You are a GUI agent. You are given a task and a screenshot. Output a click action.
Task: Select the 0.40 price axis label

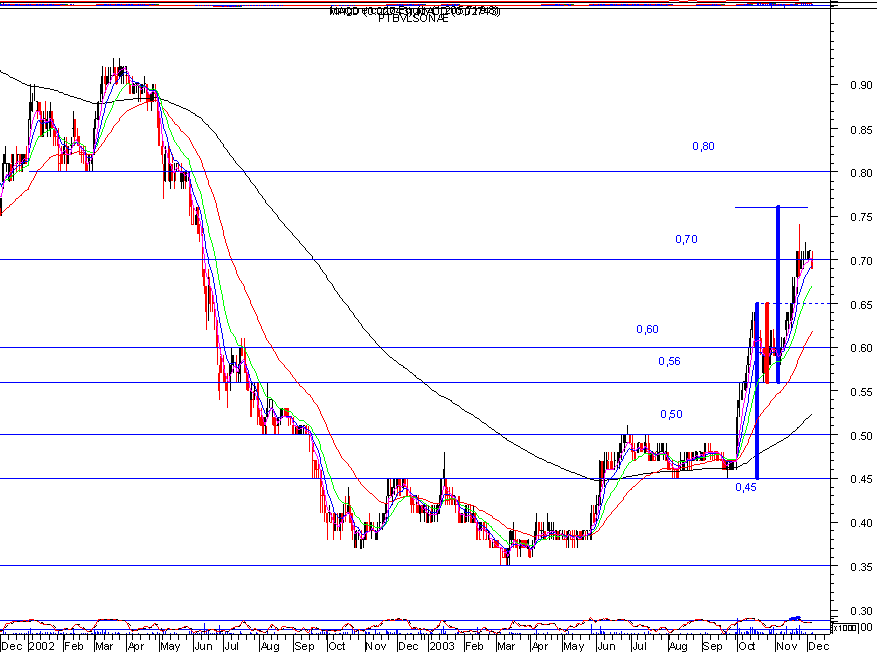click(x=861, y=523)
